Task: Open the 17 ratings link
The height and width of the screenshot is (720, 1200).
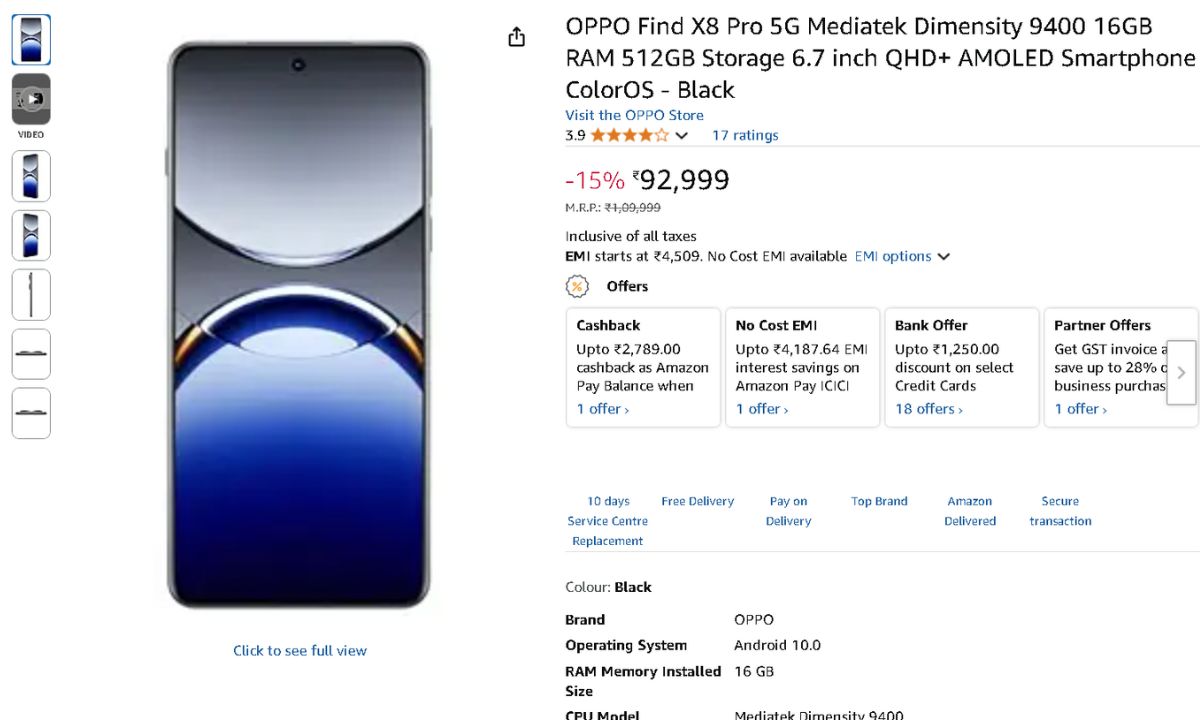Action: tap(744, 135)
